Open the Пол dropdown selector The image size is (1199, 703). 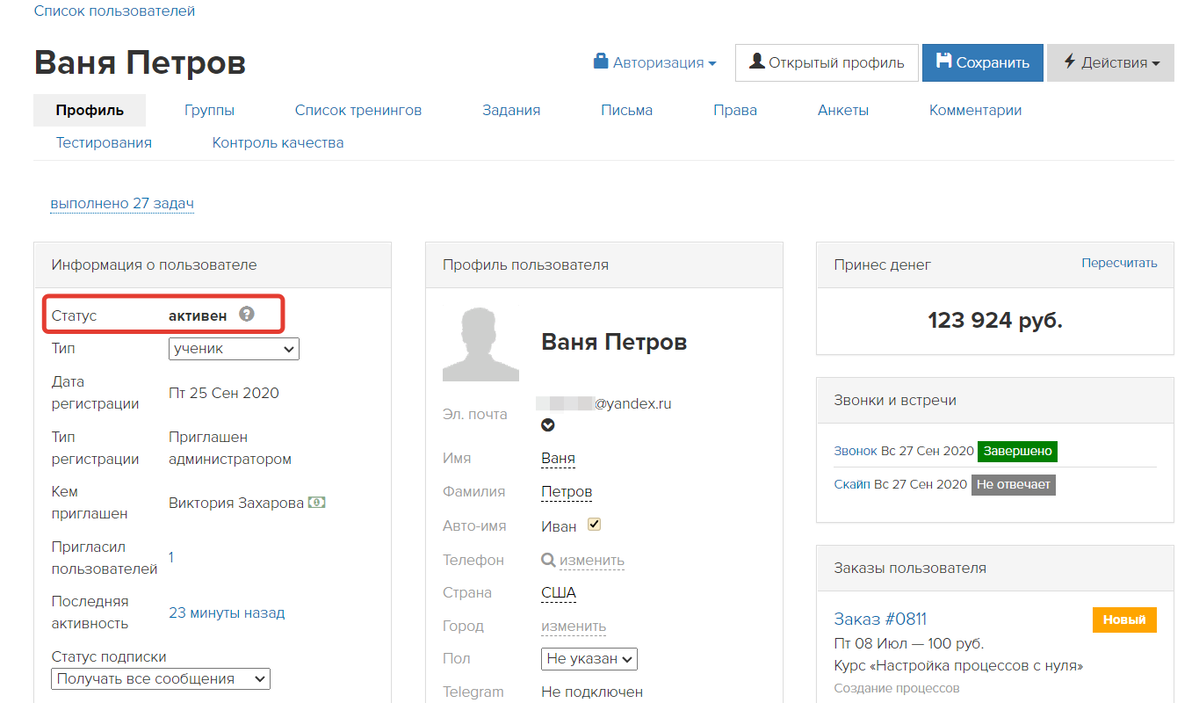point(589,659)
